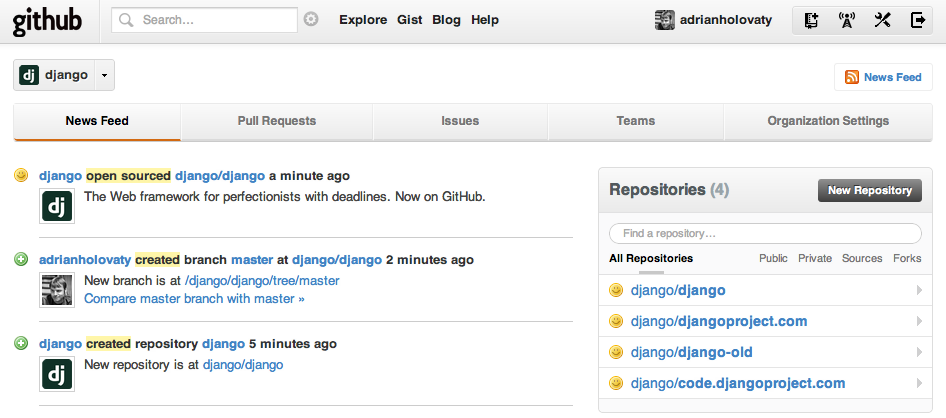946x418 pixels.
Task: Filter repositories by Public
Action: (x=773, y=258)
